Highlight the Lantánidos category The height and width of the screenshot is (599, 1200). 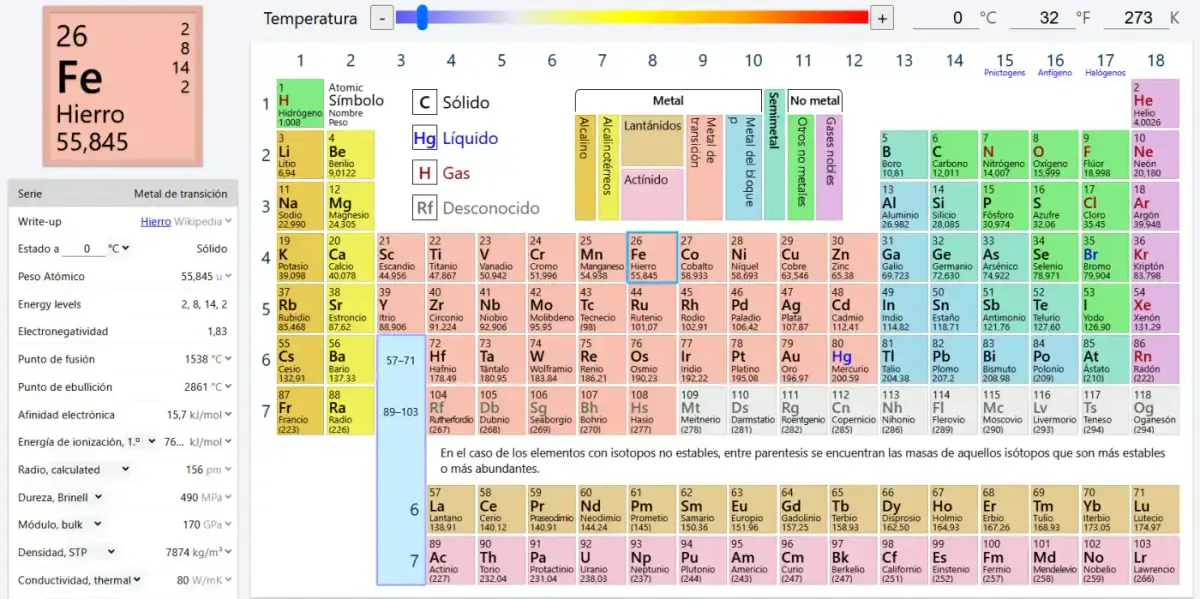click(652, 140)
